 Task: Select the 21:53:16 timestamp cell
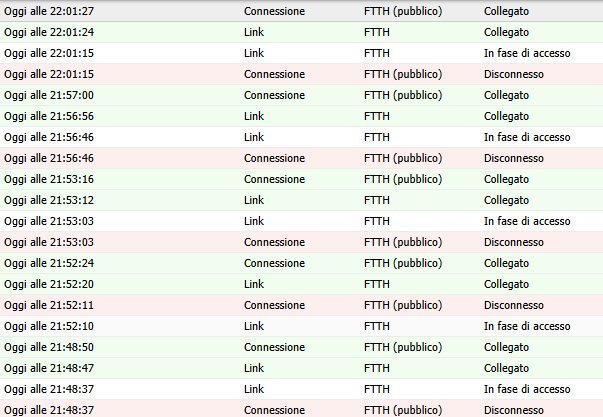(x=49, y=178)
